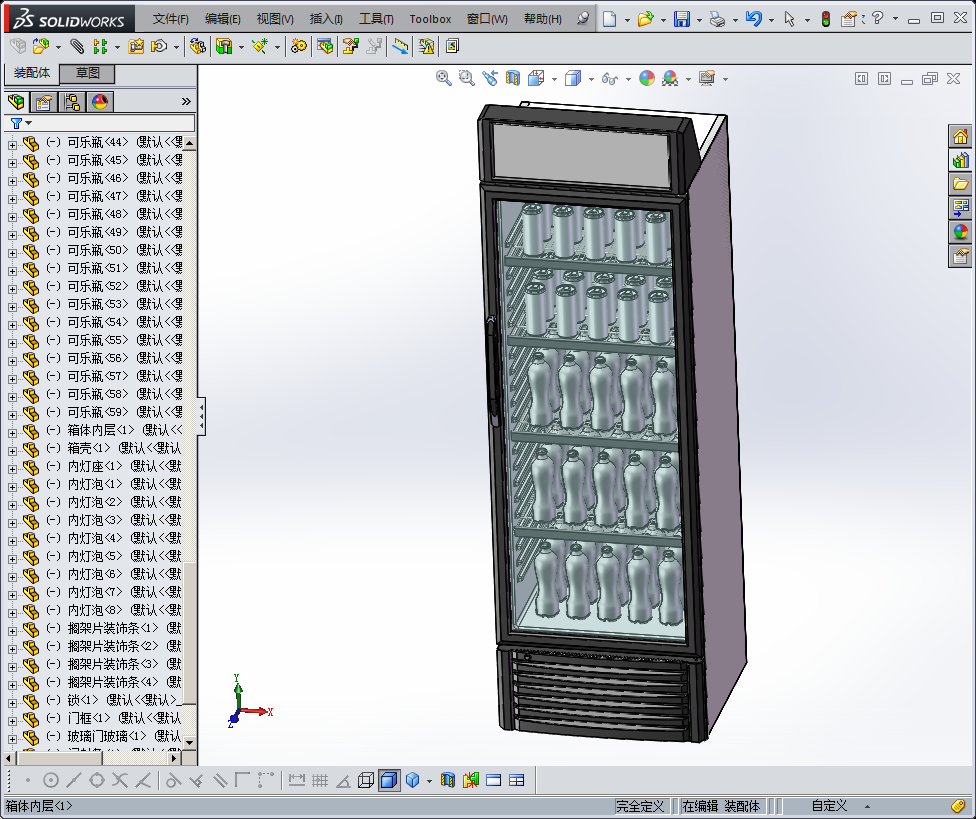Click the ConfigurationManager tab icon
The image size is (976, 819).
[72, 101]
